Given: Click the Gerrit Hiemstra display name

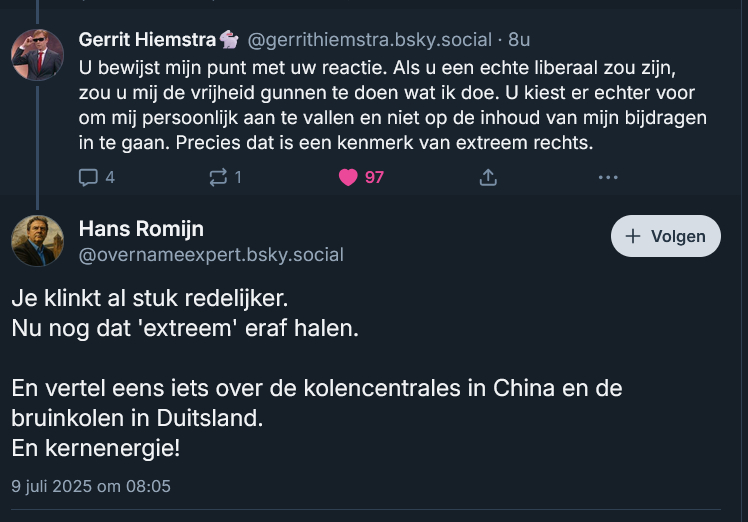Looking at the screenshot, I should click(x=147, y=40).
